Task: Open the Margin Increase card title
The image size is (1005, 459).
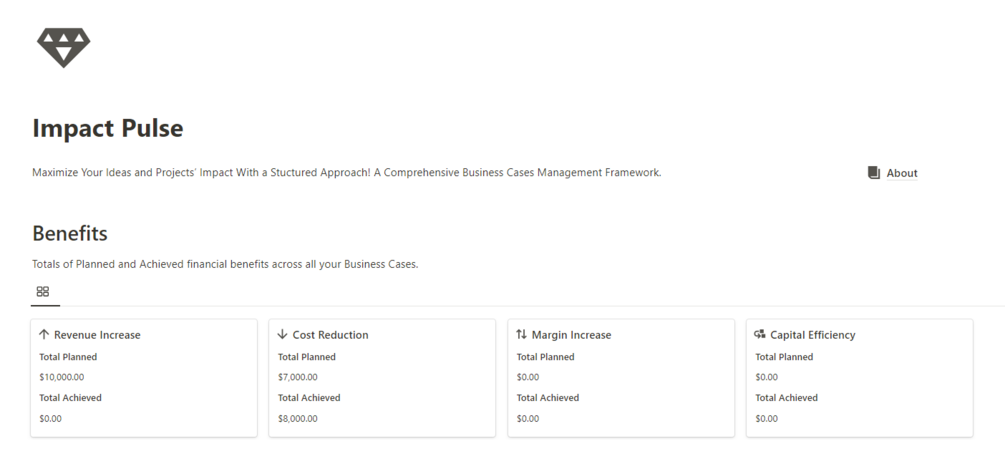Action: pos(571,335)
